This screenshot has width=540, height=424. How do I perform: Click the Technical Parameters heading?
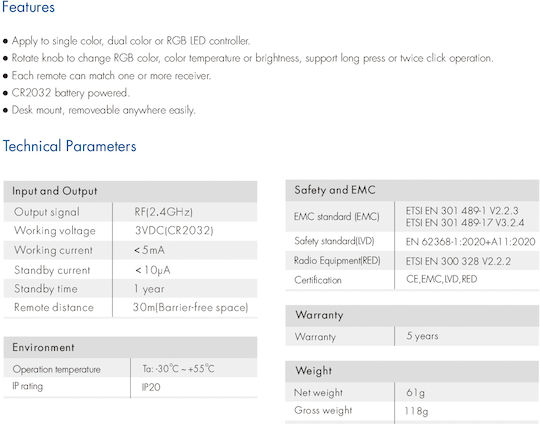[70, 146]
